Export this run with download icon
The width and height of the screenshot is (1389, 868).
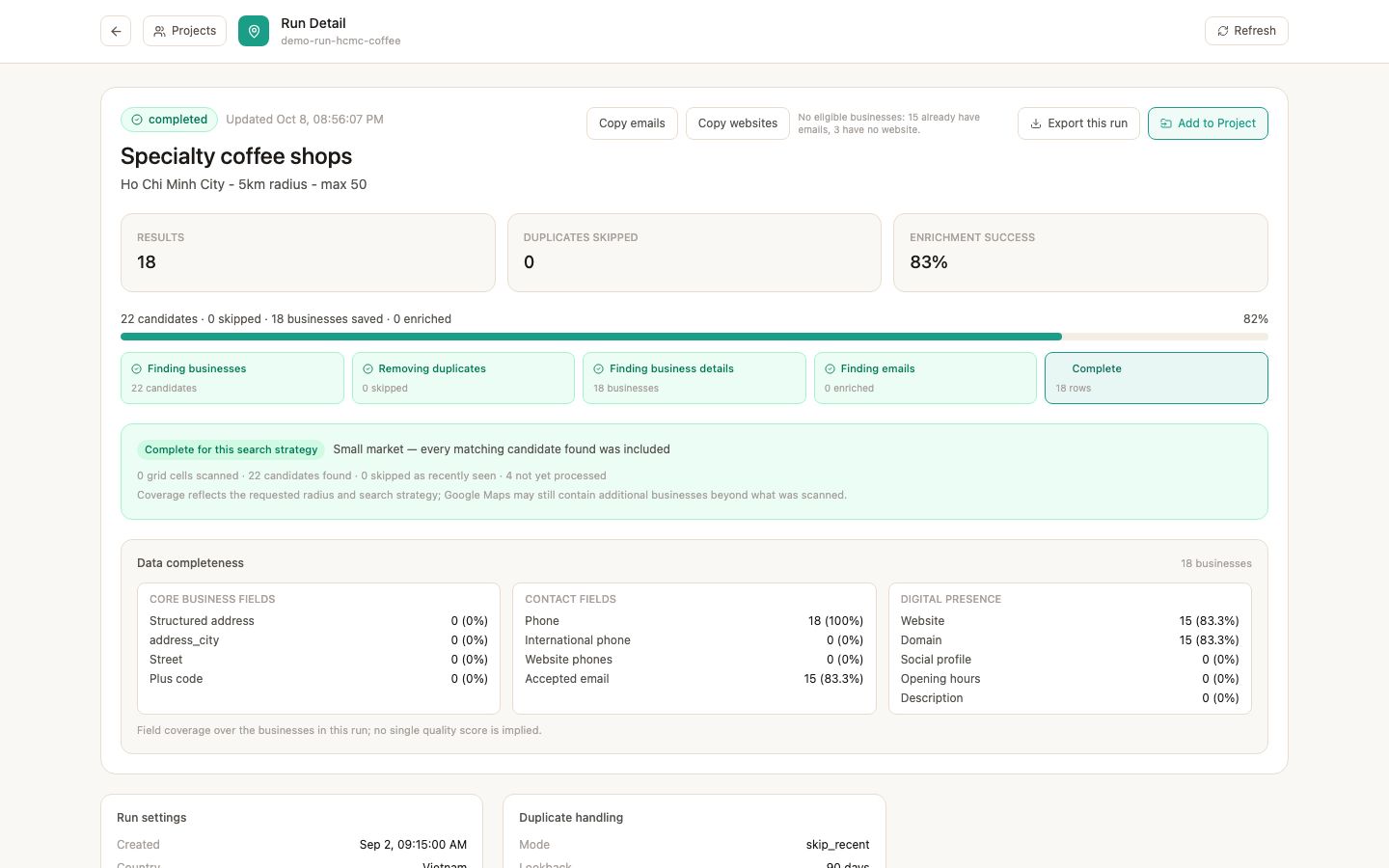pyautogui.click(x=1078, y=123)
